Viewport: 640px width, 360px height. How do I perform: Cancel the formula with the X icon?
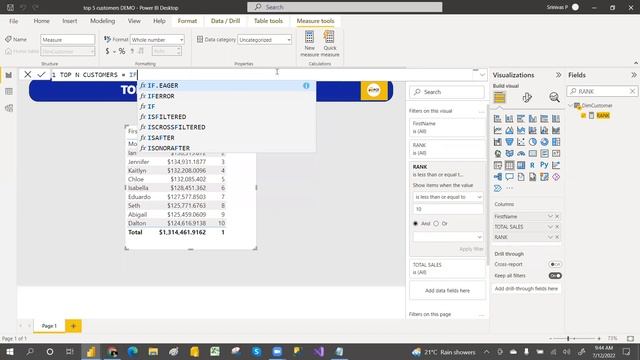[27, 74]
